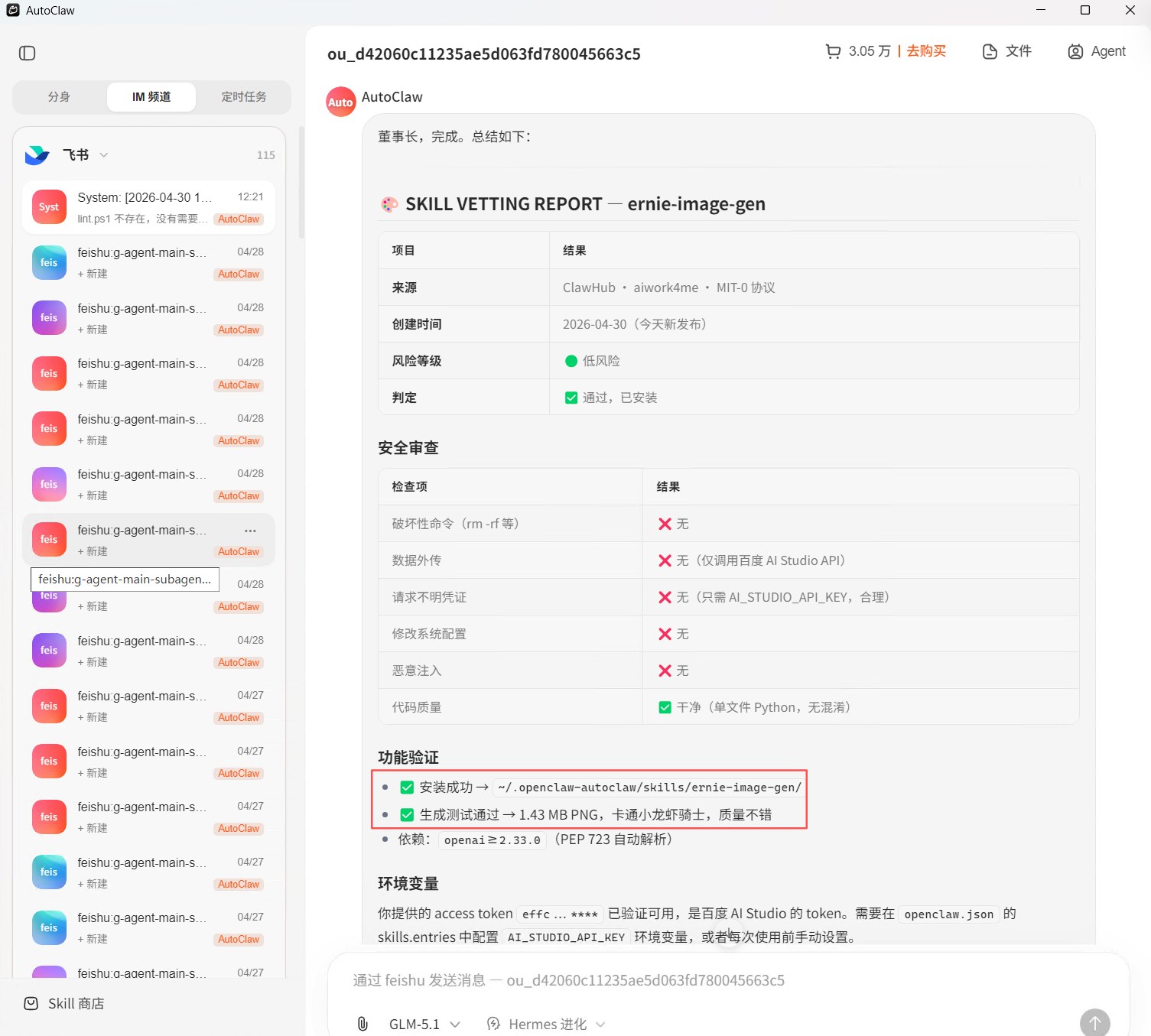Click the openclaw.json code snippet
This screenshot has height=1036, width=1151.
949,914
